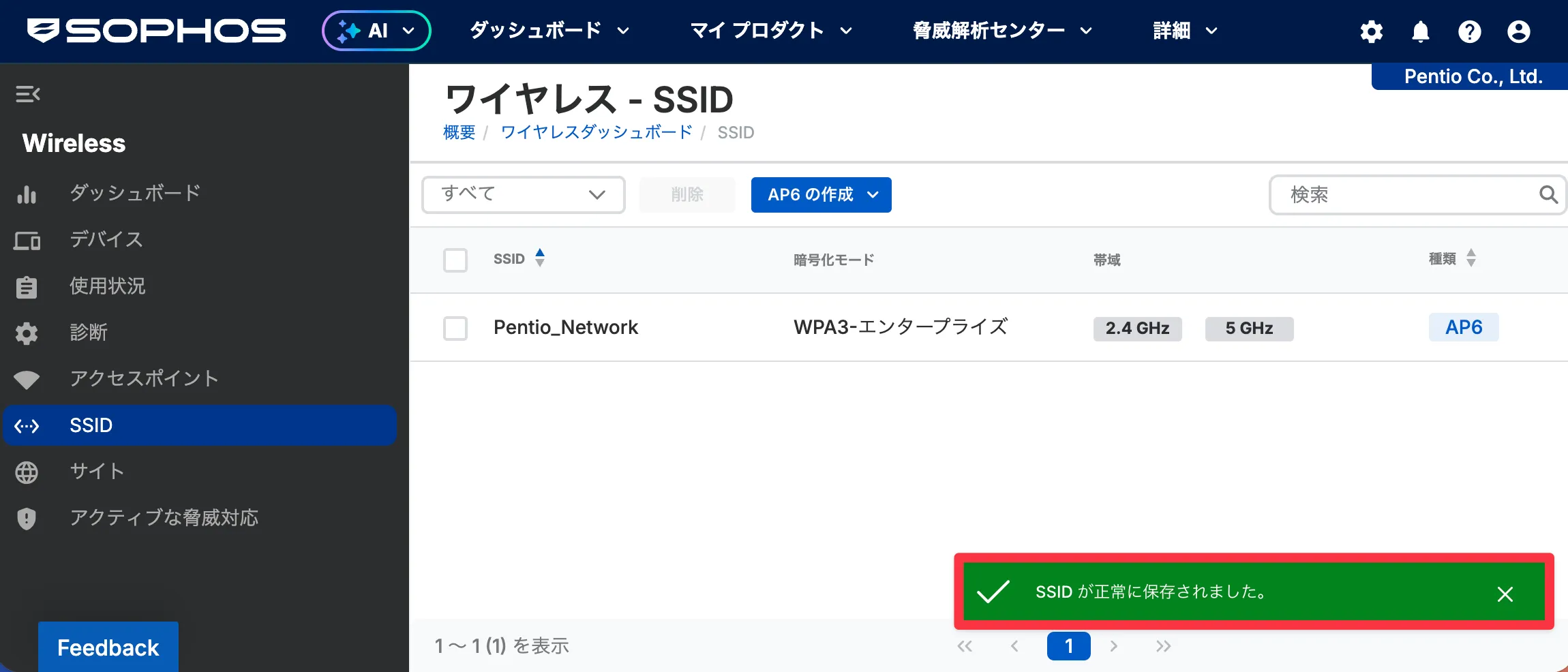This screenshot has width=1568, height=672.
Task: Go to デバイス in sidebar
Action: [x=106, y=239]
